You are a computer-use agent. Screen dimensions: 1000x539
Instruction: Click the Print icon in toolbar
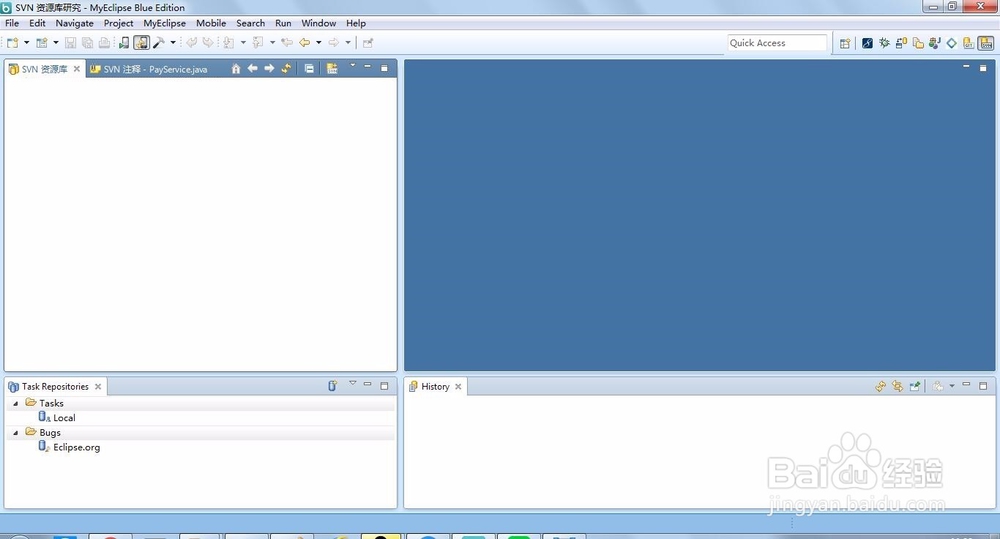click(x=104, y=43)
